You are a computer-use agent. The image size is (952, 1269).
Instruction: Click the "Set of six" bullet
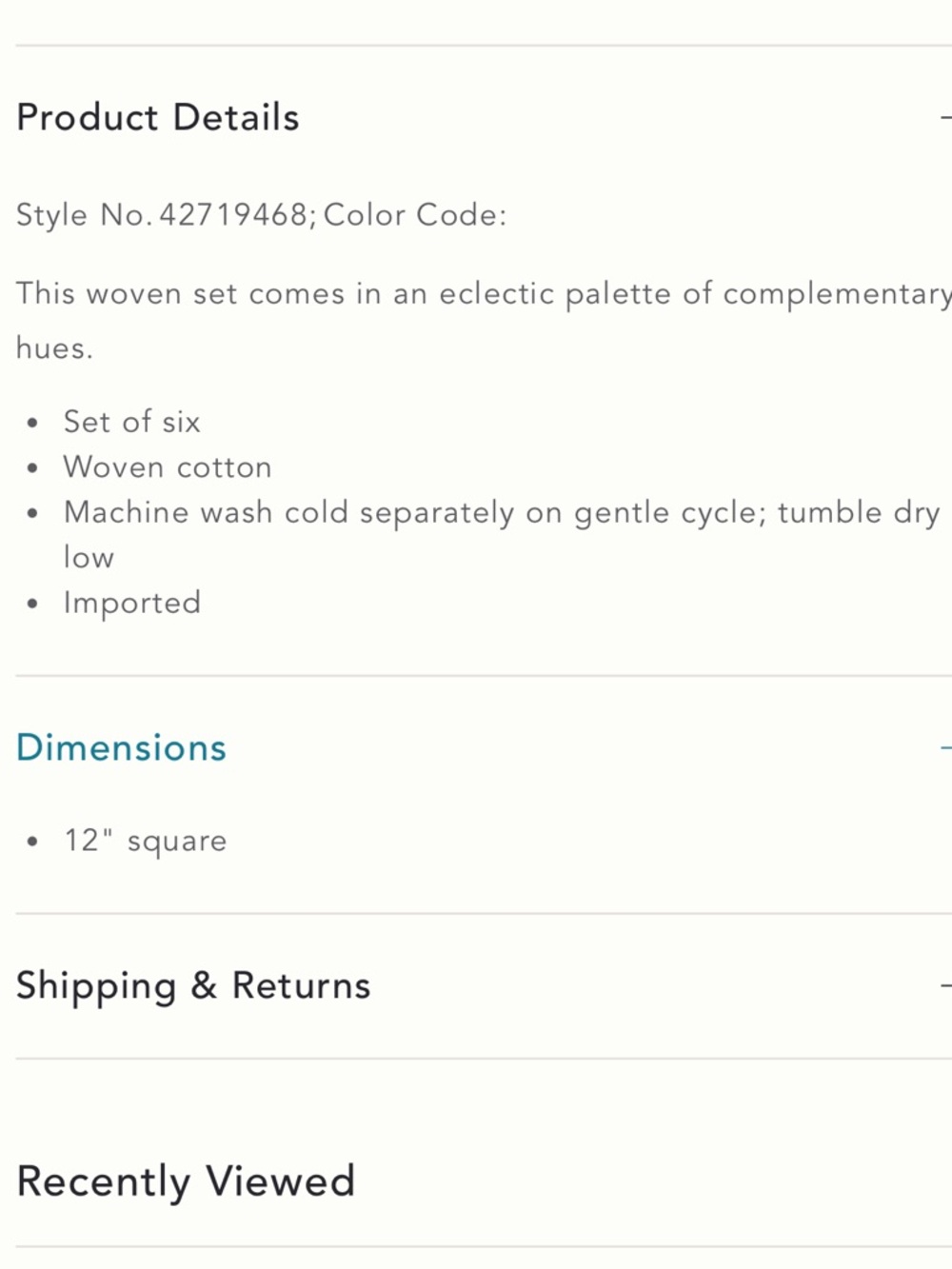pos(132,422)
